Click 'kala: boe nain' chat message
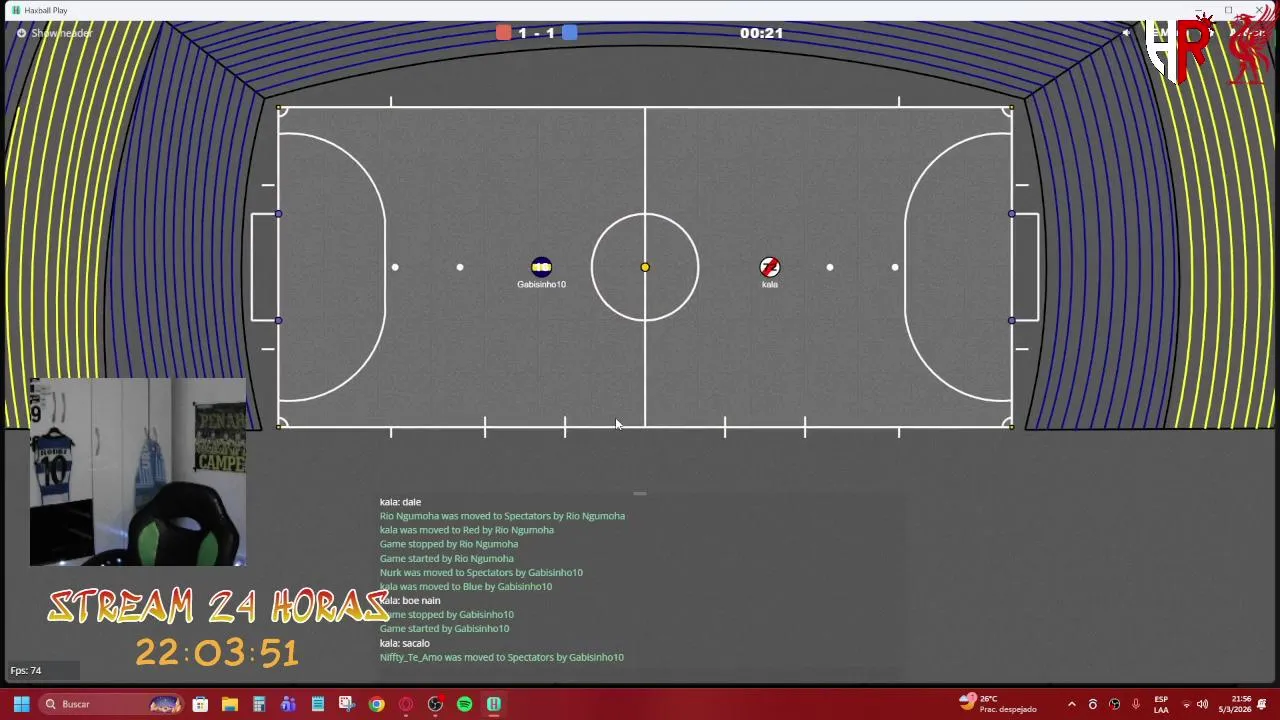The width and height of the screenshot is (1280, 720). pyautogui.click(x=409, y=600)
